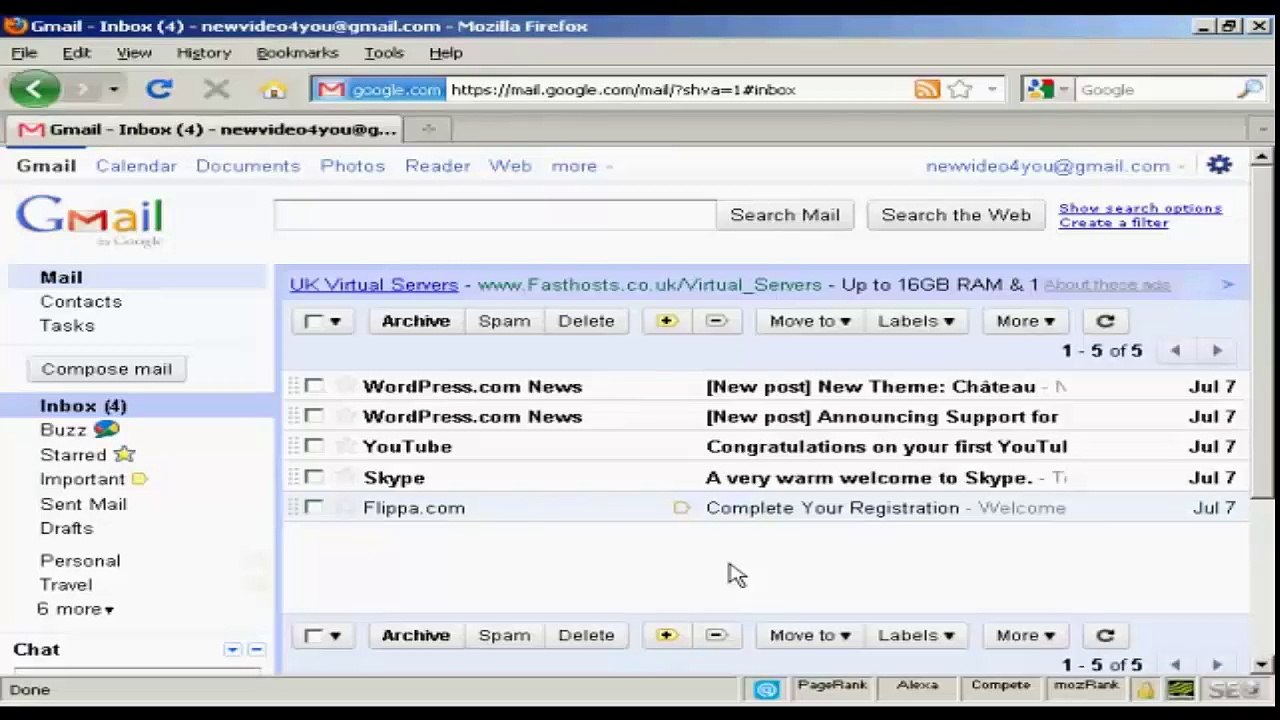Click the Gmail search input field
The image size is (1280, 720).
(495, 215)
